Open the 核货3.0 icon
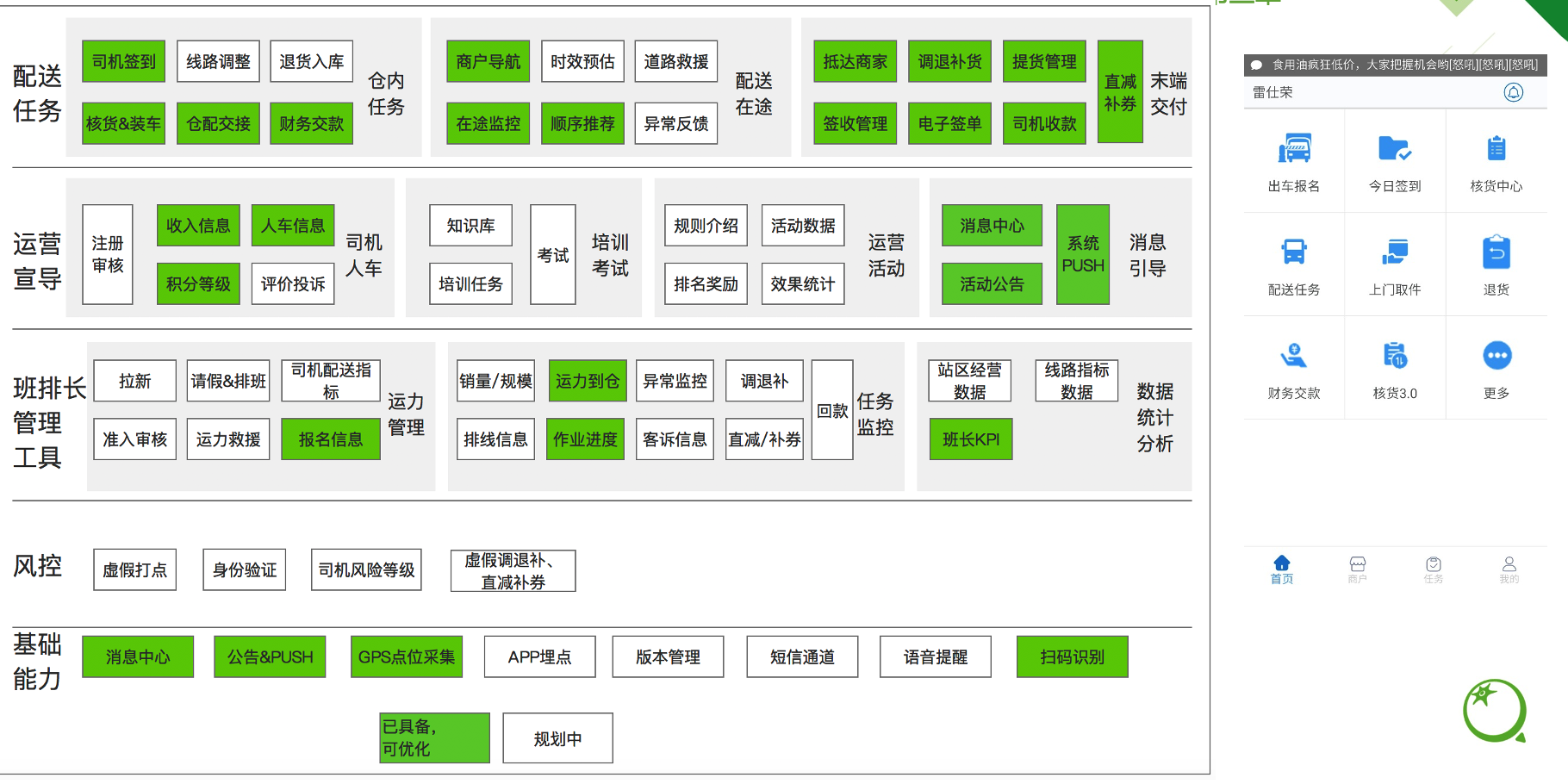The height and width of the screenshot is (784, 1568). (x=1395, y=356)
